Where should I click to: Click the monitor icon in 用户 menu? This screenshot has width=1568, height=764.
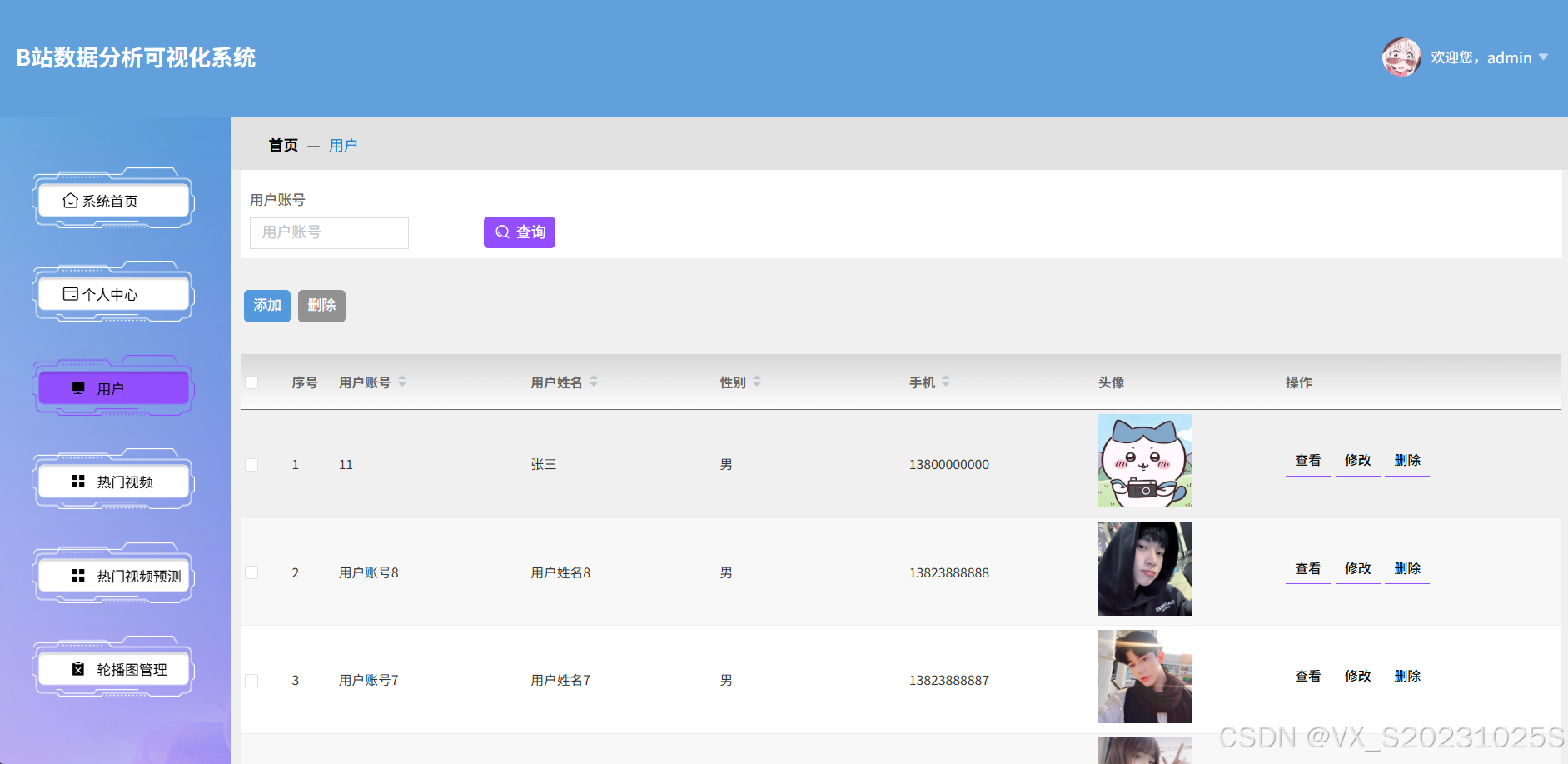(78, 388)
